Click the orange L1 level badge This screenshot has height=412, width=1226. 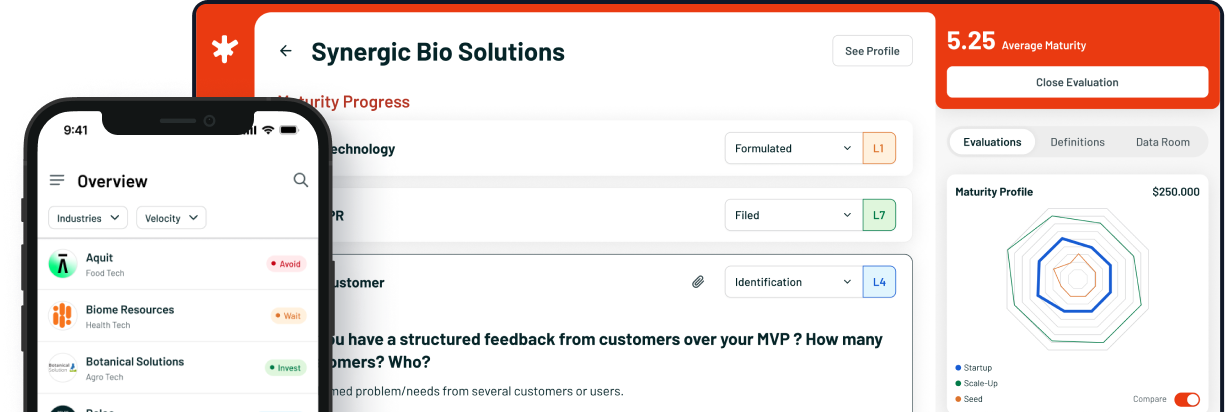click(x=879, y=148)
